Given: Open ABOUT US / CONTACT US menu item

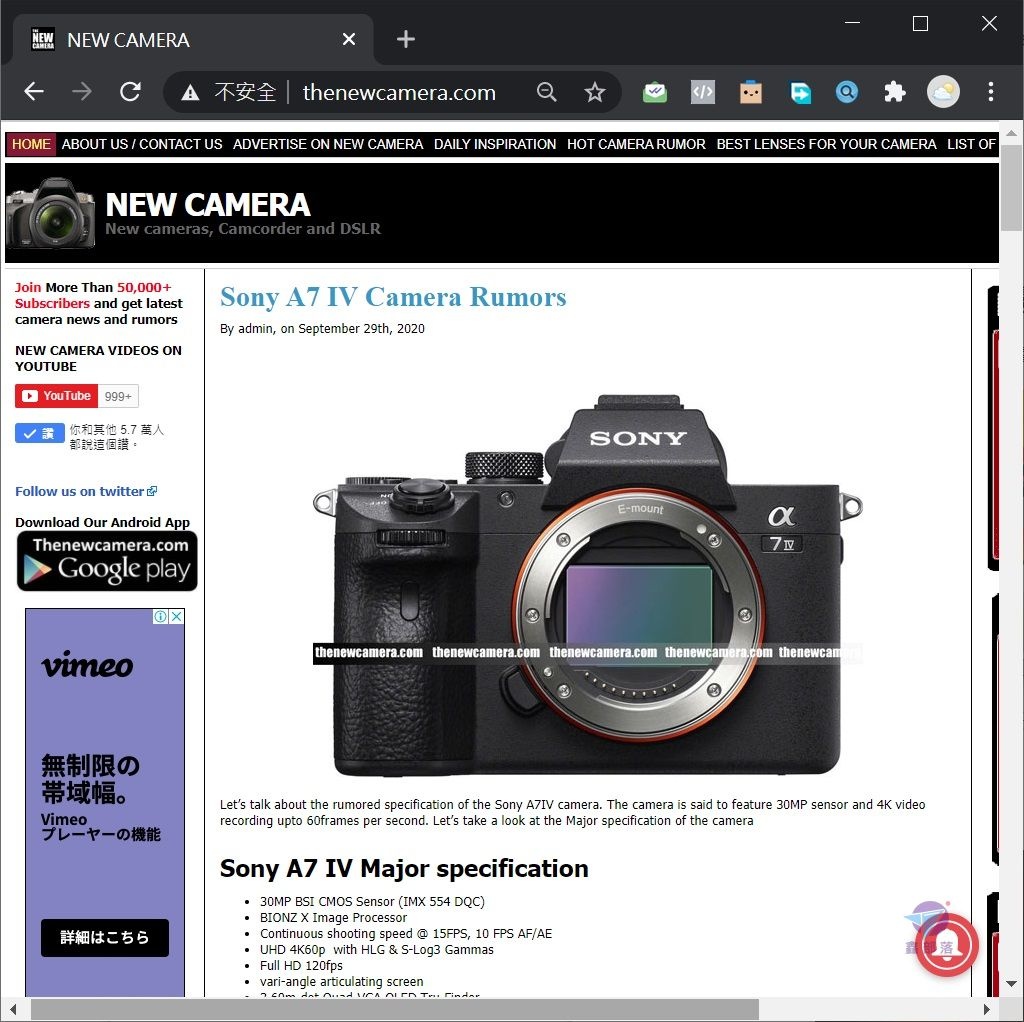Looking at the screenshot, I should click(x=142, y=144).
